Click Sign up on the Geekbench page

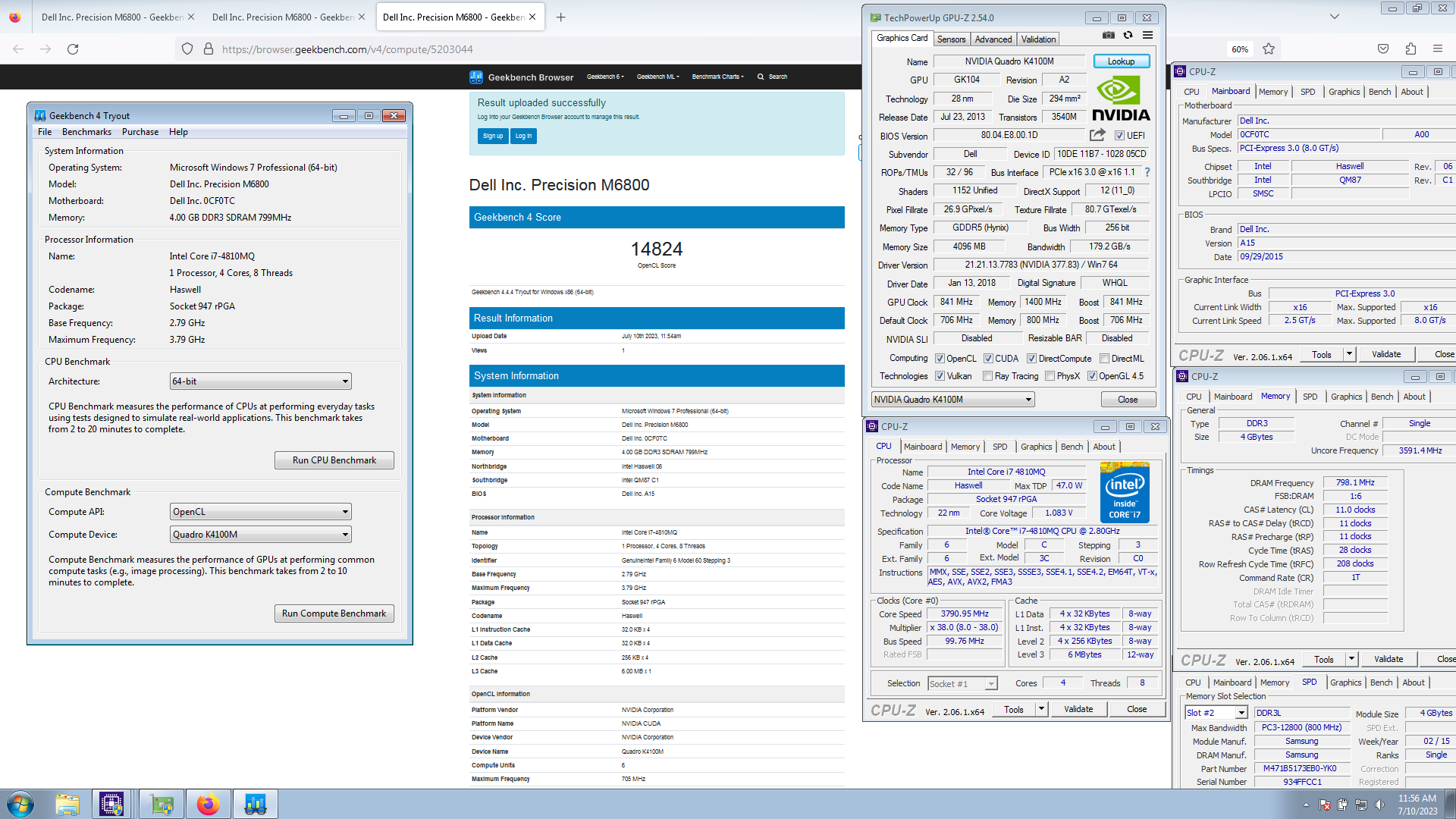pyautogui.click(x=493, y=136)
